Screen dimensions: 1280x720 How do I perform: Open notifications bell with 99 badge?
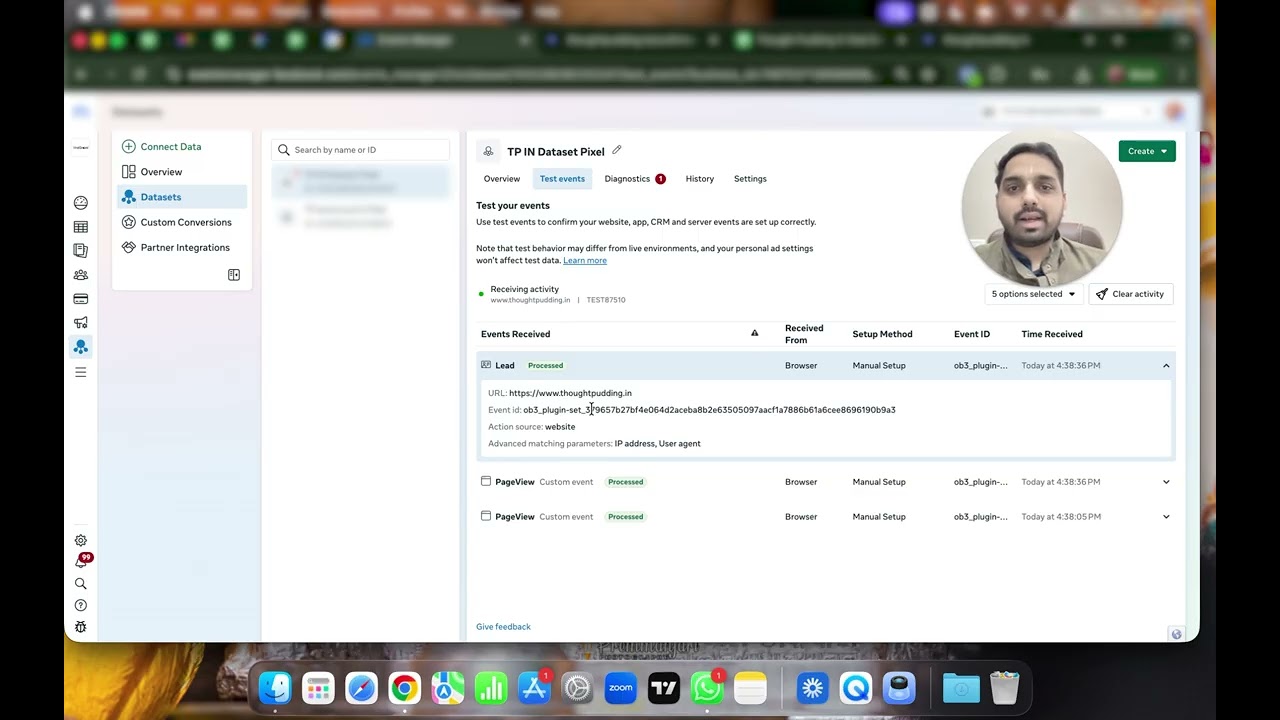point(81,562)
